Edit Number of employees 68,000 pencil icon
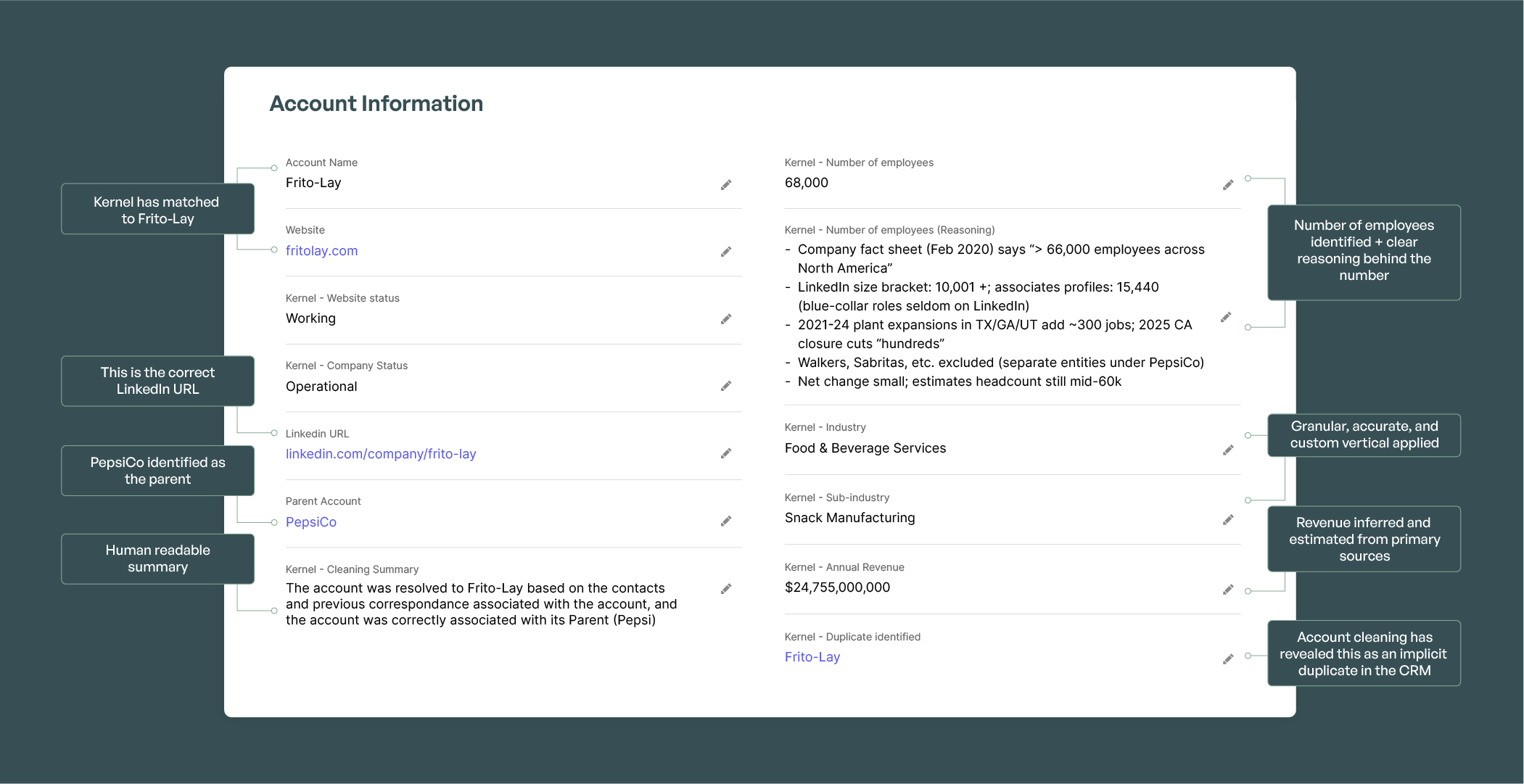Viewport: 1524px width, 784px height. [x=1228, y=185]
